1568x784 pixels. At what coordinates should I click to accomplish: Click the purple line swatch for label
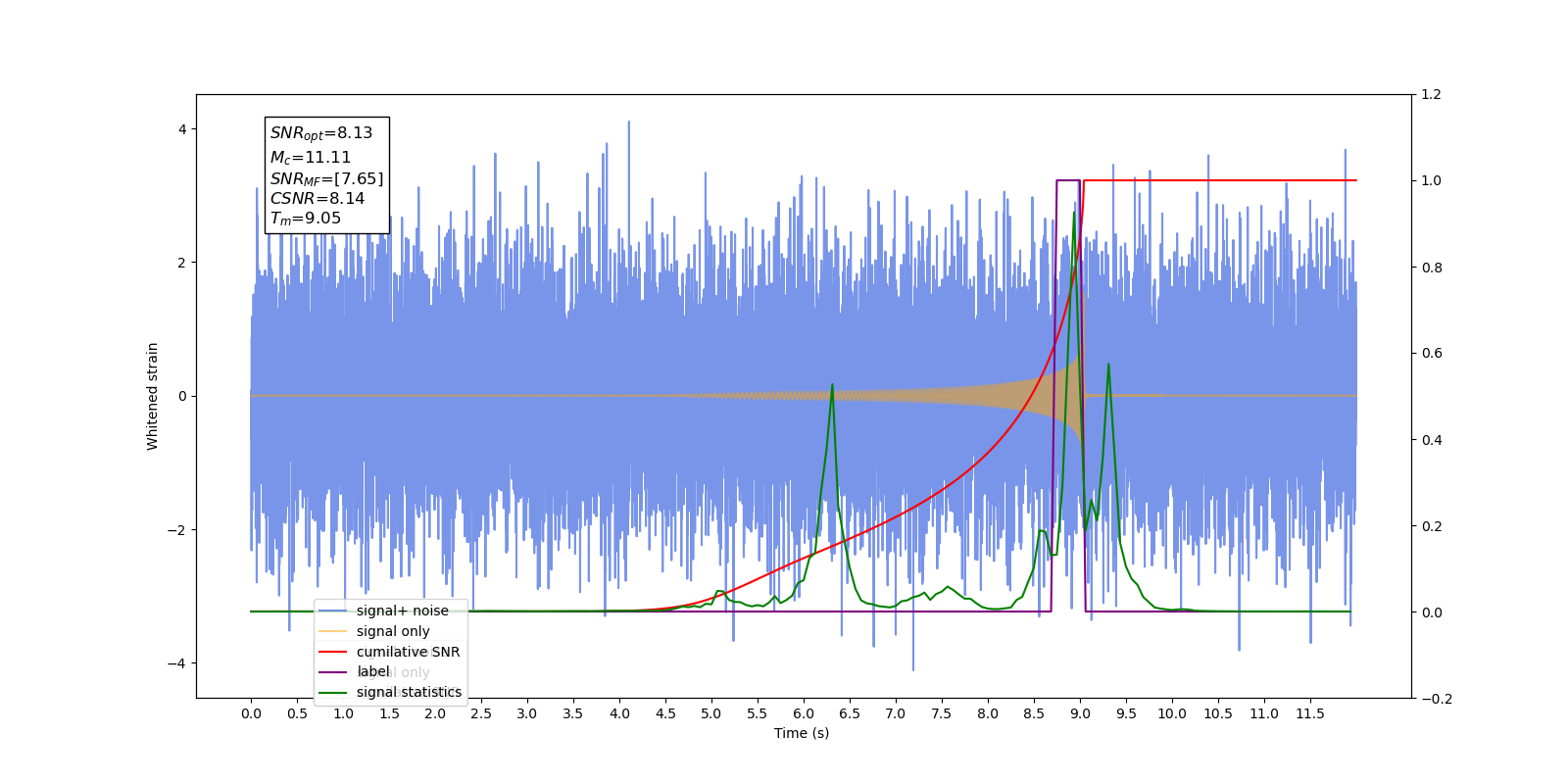click(x=333, y=671)
